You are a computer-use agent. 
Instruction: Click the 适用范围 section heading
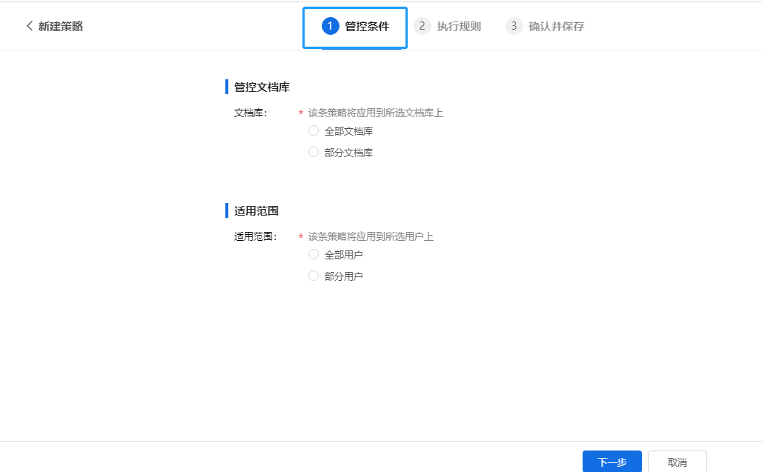coord(256,211)
